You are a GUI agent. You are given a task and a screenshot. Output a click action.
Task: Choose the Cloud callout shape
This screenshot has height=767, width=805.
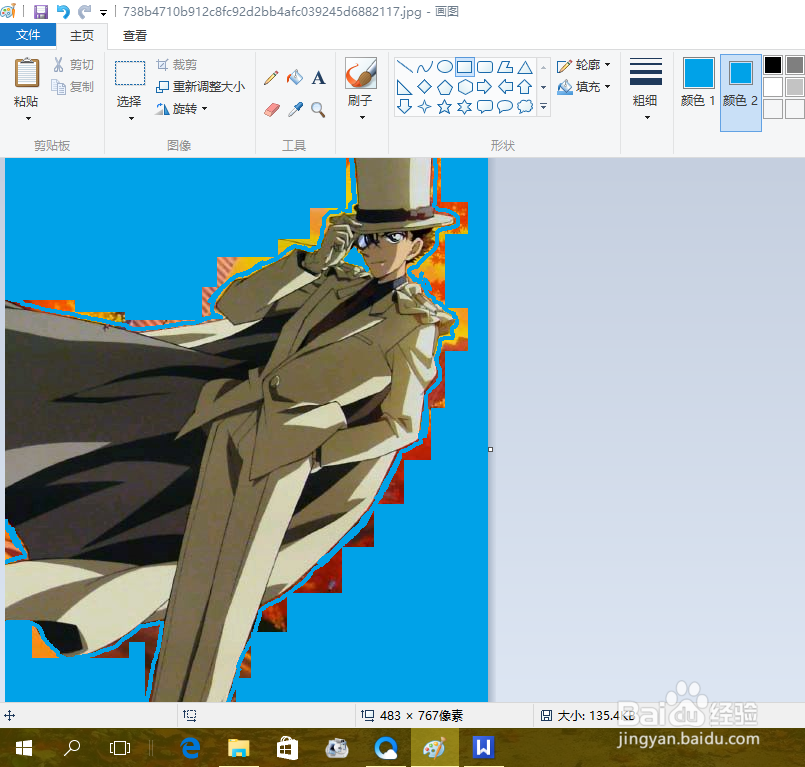[525, 106]
